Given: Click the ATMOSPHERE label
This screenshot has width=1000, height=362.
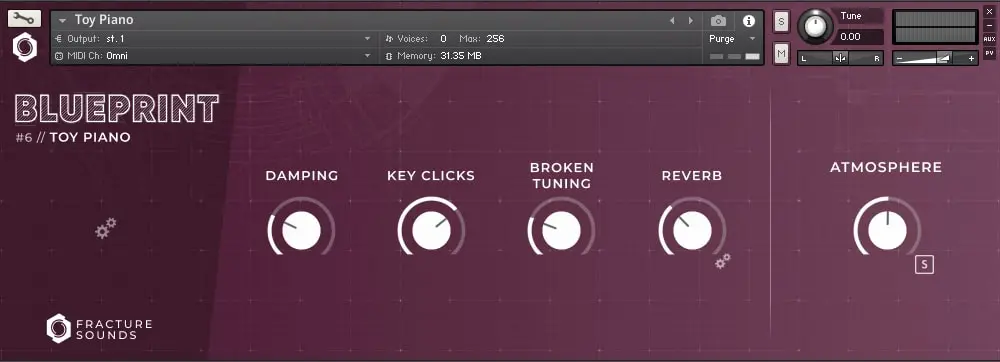Looking at the screenshot, I should tap(886, 168).
